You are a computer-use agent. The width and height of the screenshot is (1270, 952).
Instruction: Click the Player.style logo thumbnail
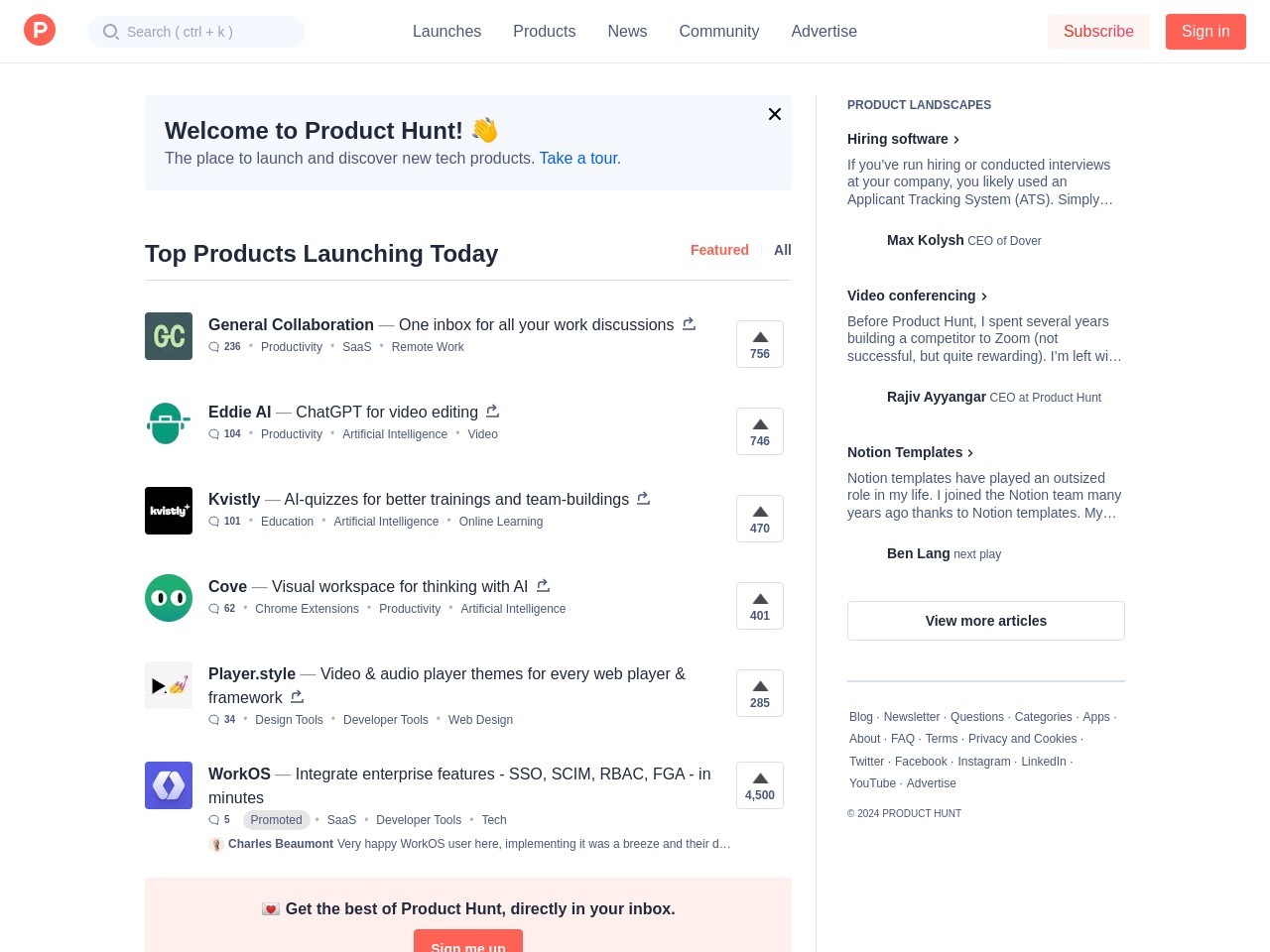click(169, 685)
